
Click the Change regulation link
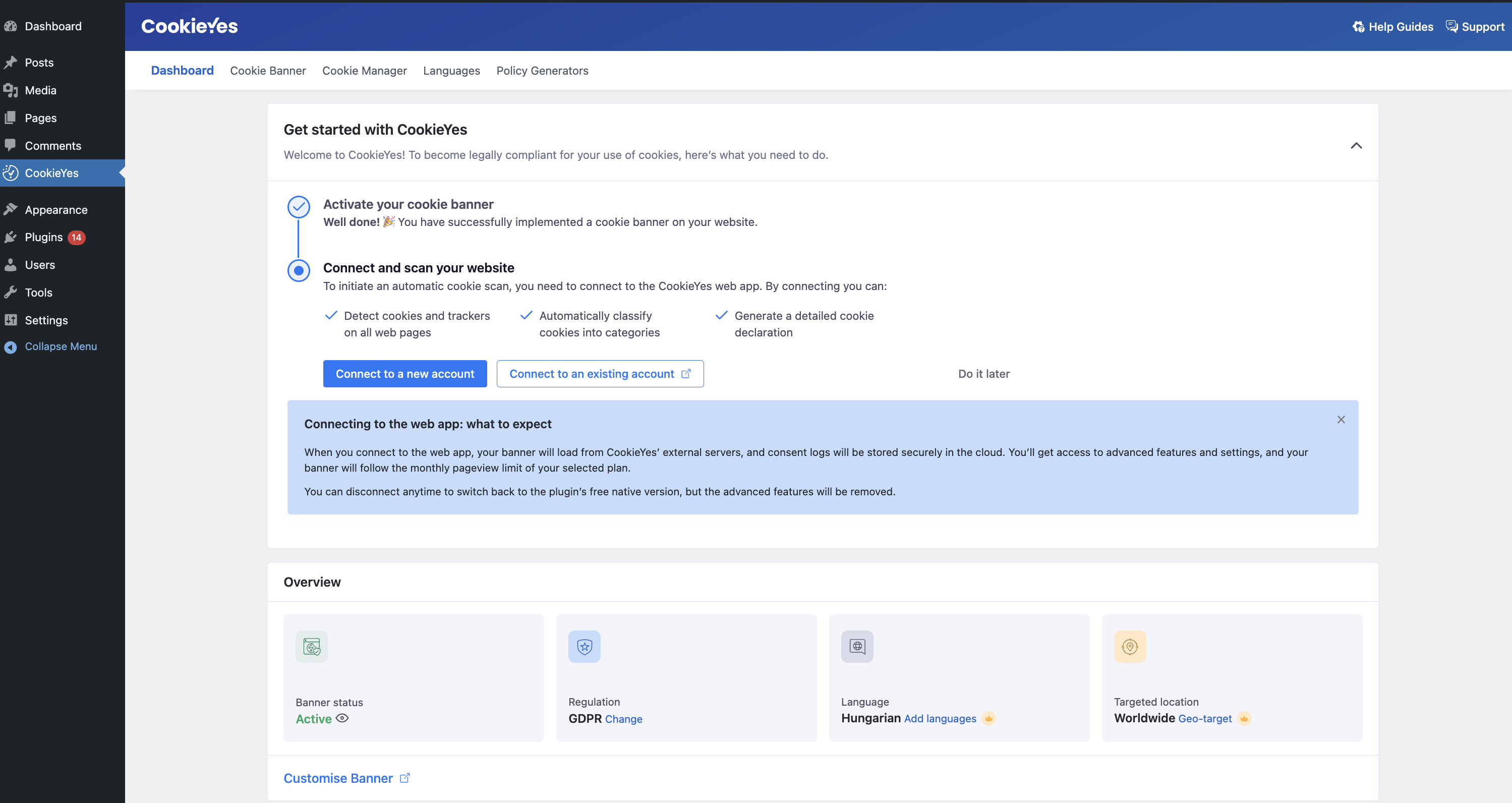pos(623,719)
